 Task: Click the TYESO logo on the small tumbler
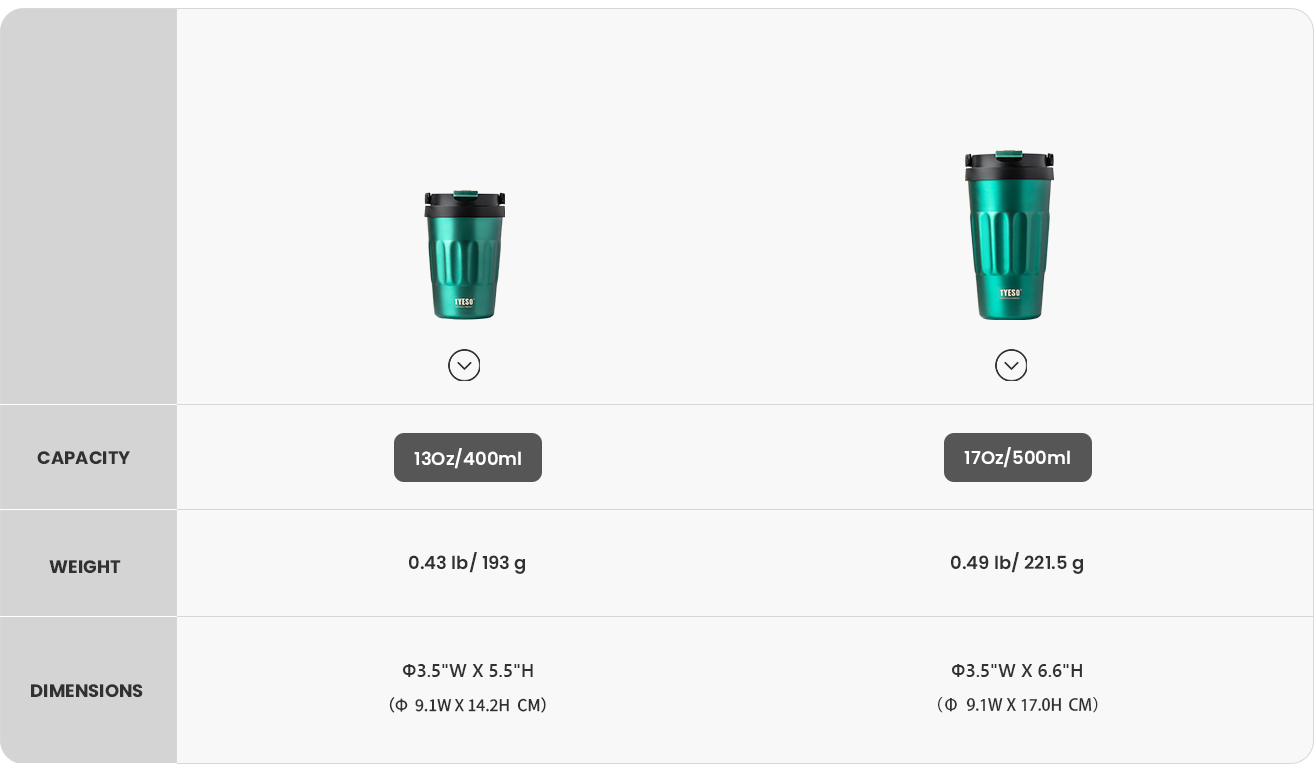464,301
